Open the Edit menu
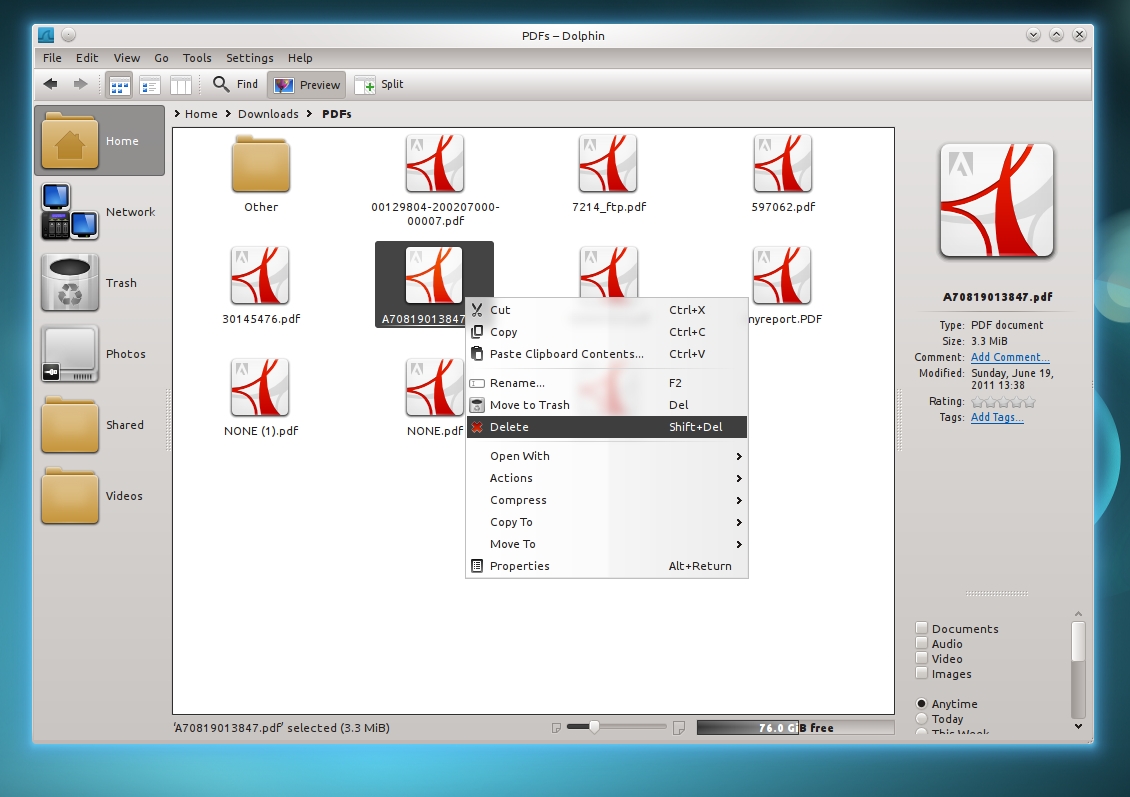 point(86,58)
